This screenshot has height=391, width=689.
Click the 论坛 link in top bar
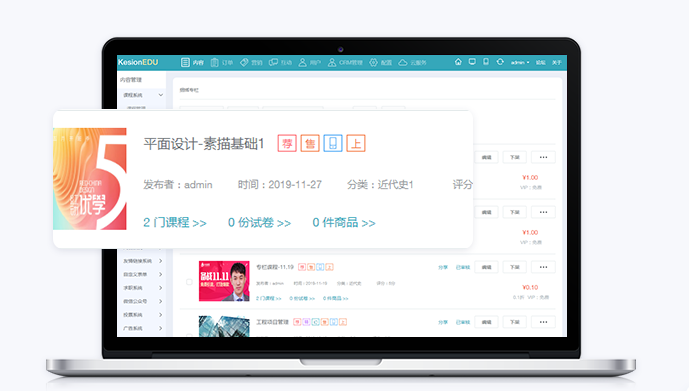(540, 62)
